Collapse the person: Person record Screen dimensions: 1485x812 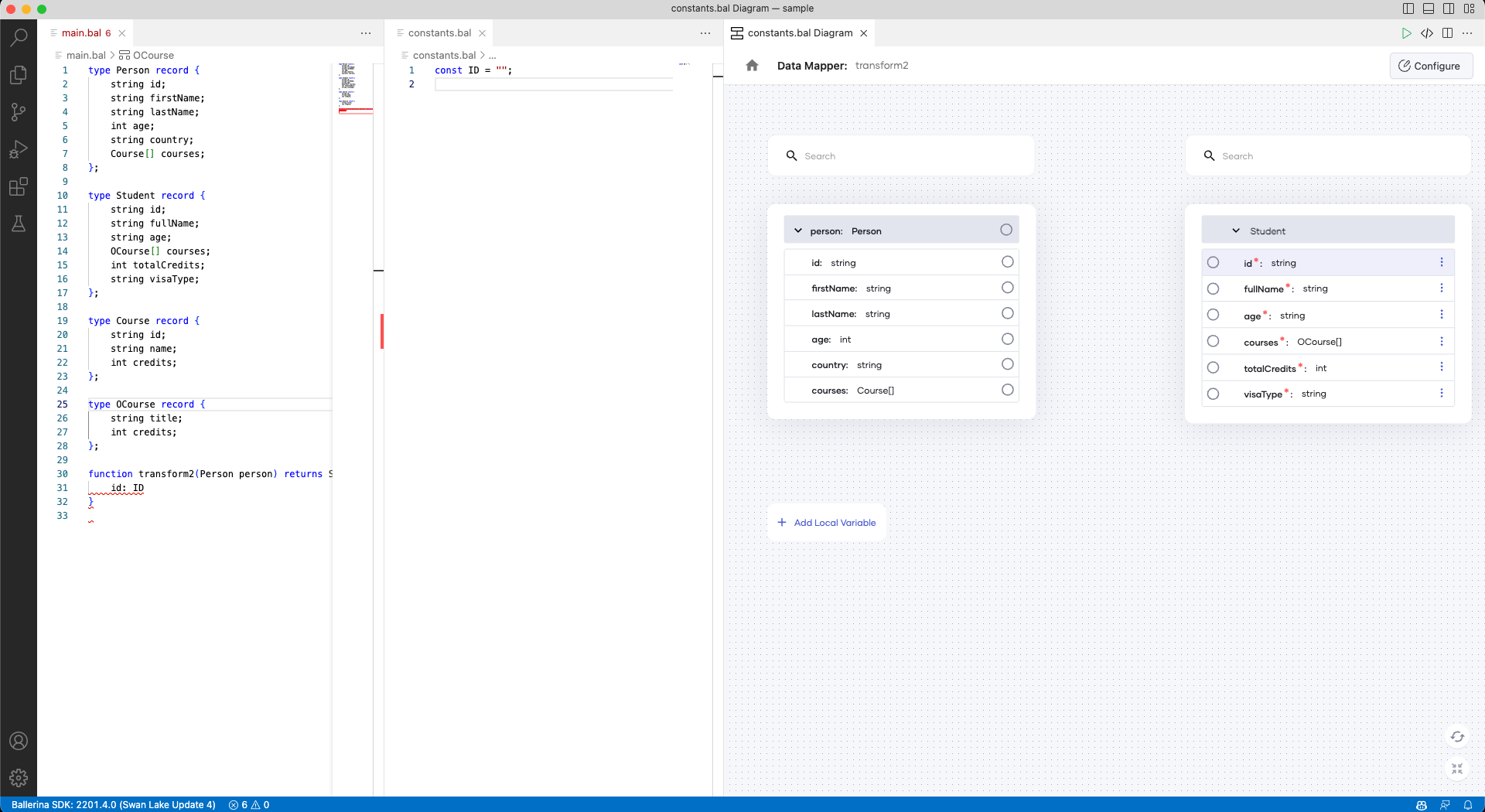pos(798,230)
